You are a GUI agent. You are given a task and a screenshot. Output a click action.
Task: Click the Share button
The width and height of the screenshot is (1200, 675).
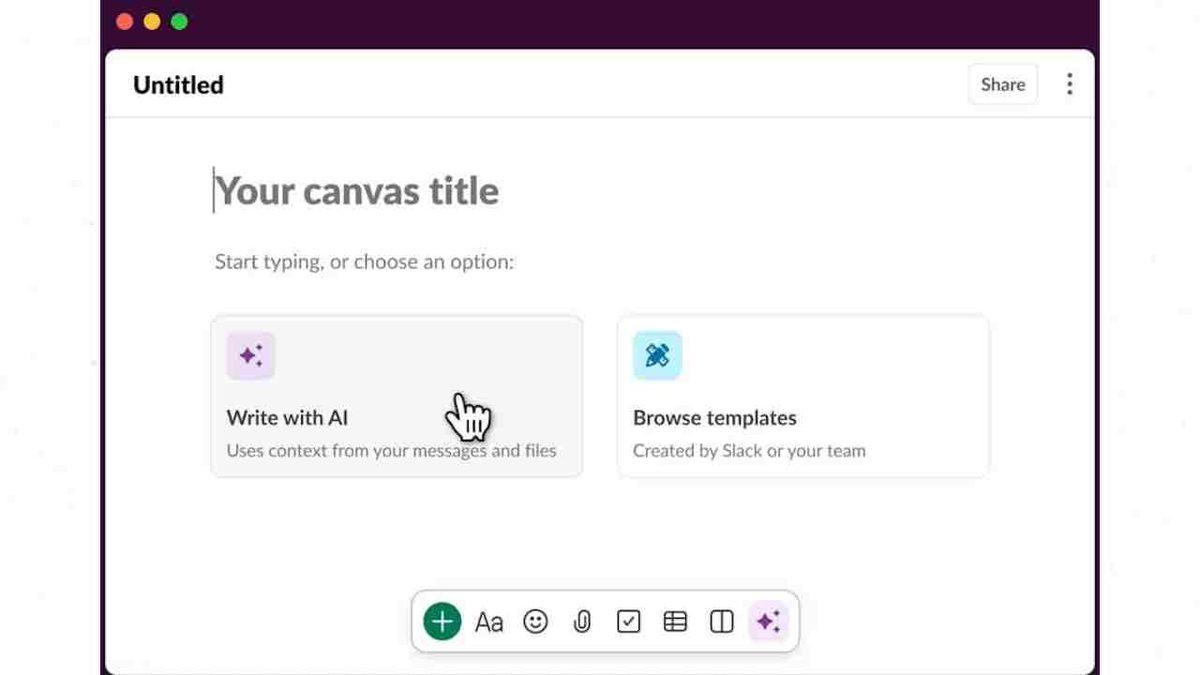1002,84
